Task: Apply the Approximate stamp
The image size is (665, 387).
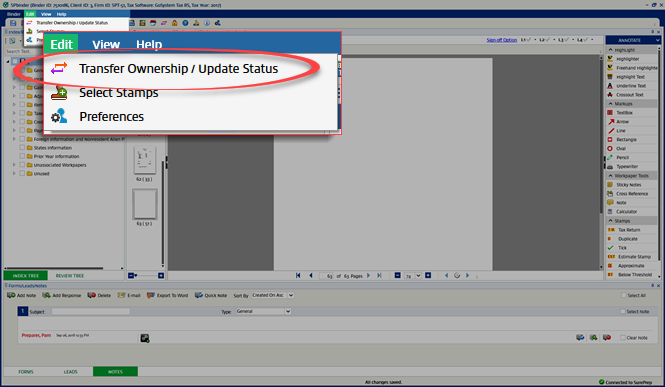Action: (631, 266)
